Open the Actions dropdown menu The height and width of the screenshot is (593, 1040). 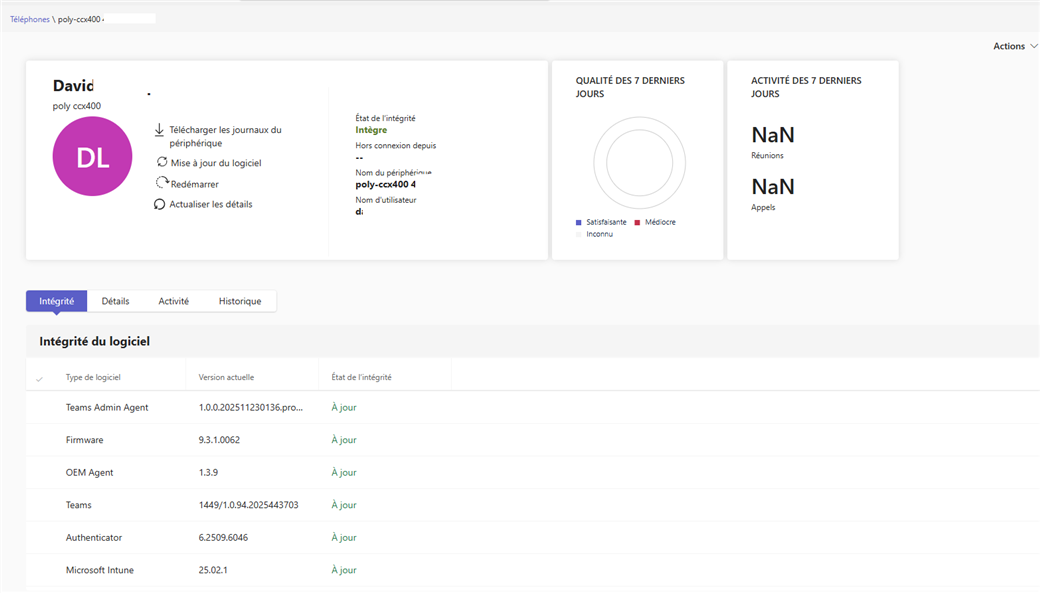pos(1014,46)
